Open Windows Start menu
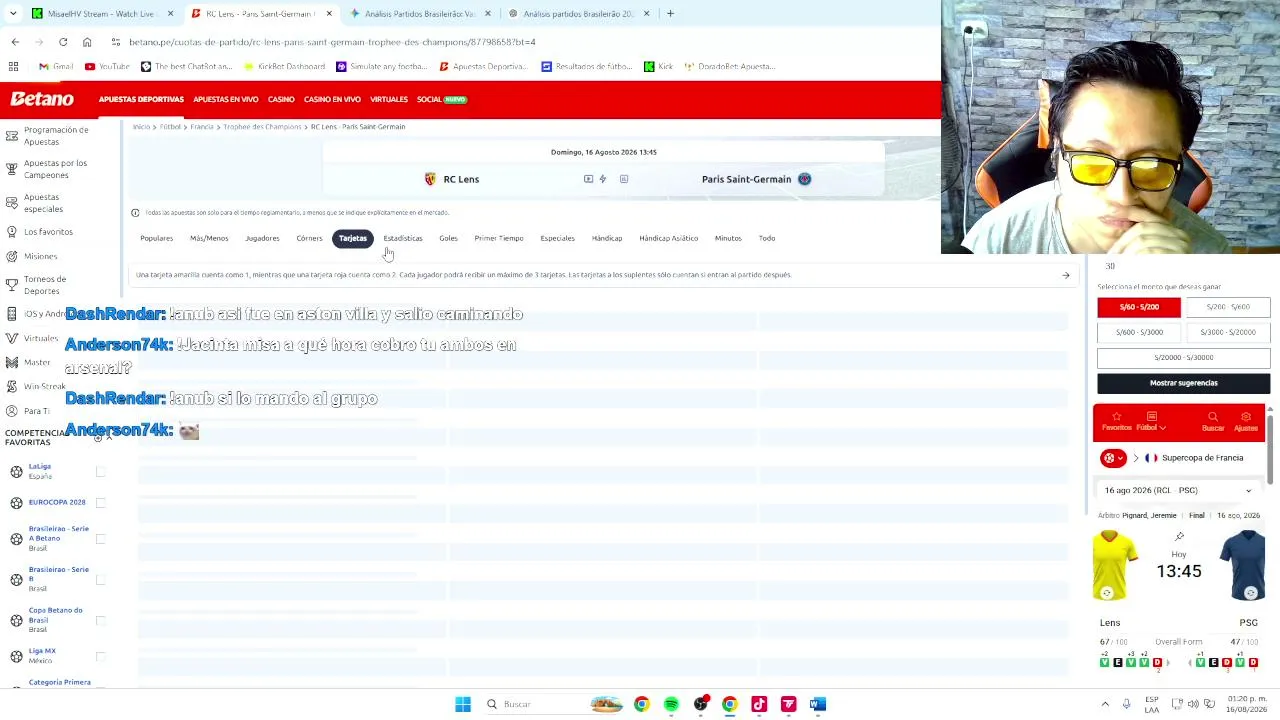 463,704
